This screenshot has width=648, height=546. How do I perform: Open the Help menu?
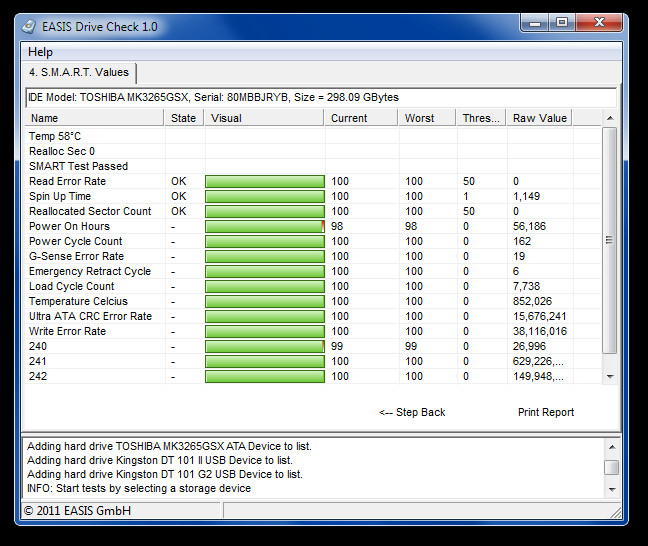tap(40, 52)
